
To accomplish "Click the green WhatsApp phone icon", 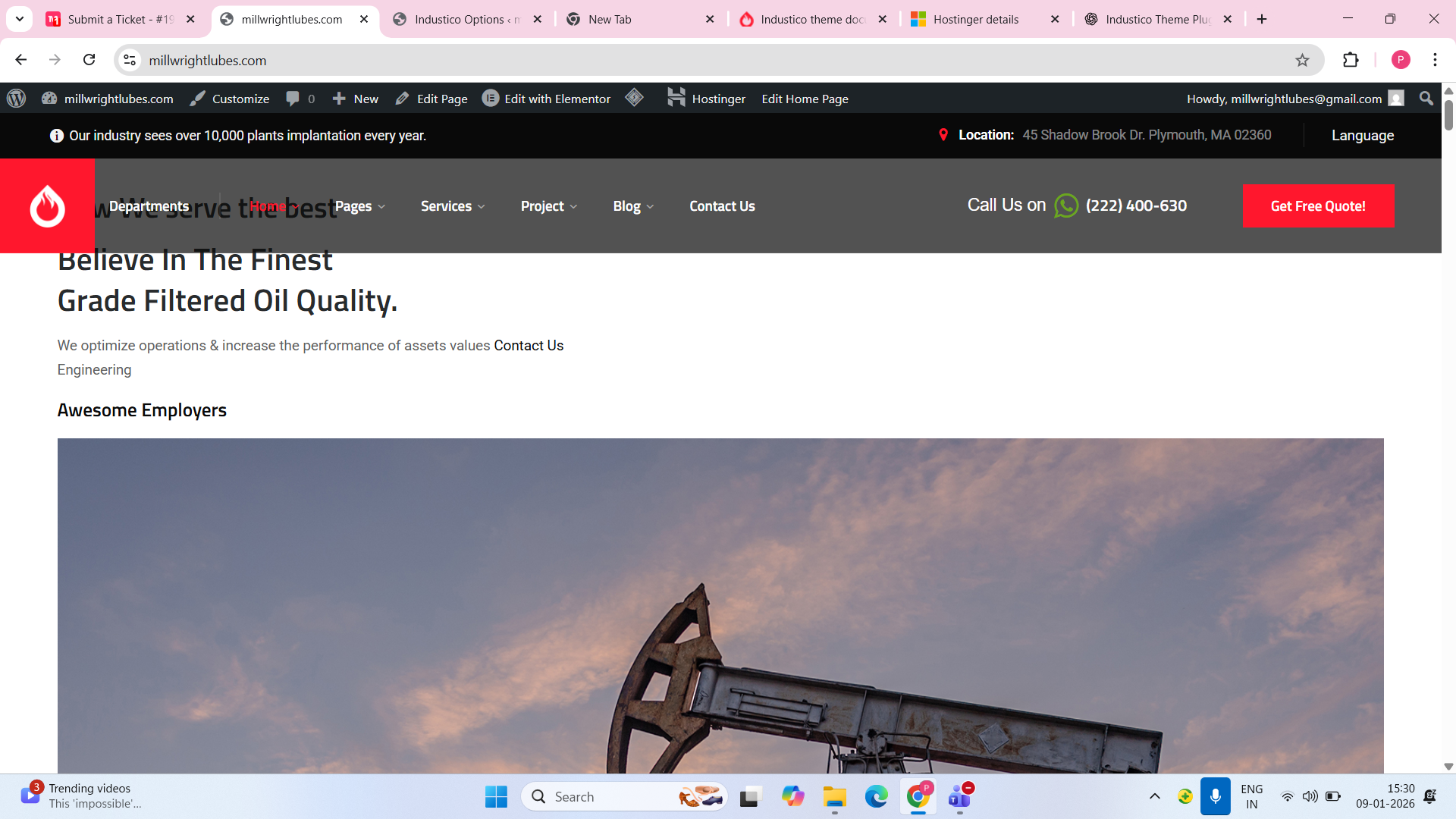I will click(1065, 206).
